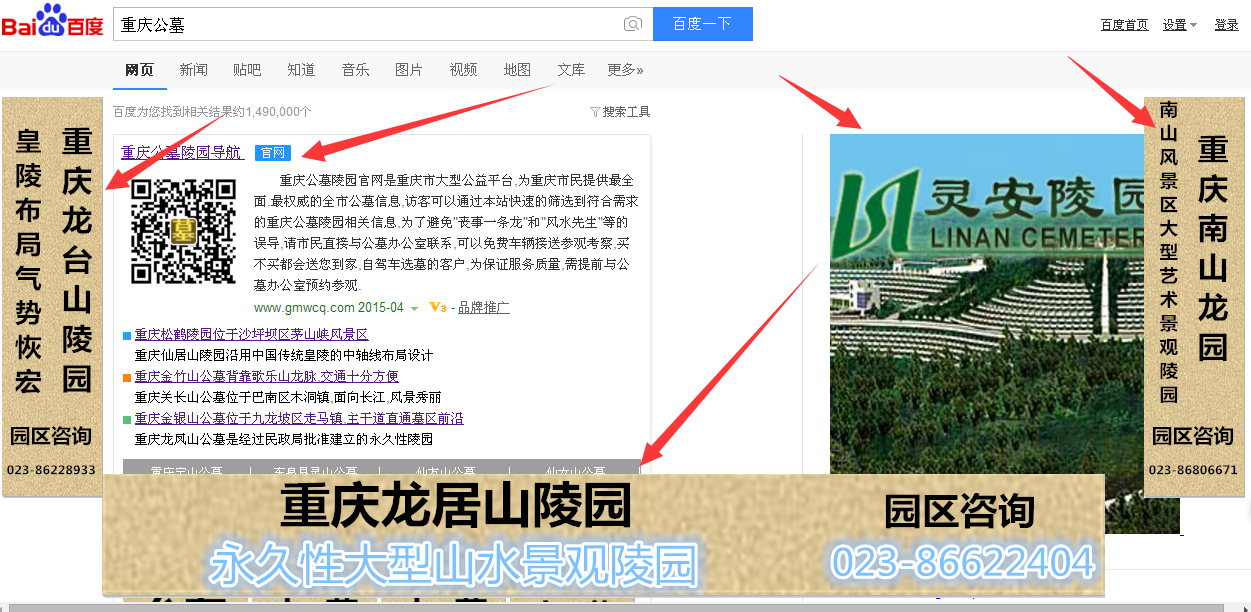Image resolution: width=1251 pixels, height=612 pixels.
Task: Open the 重庆金竹山公墓背靠歌乐山龙脉 link
Action: [267, 377]
